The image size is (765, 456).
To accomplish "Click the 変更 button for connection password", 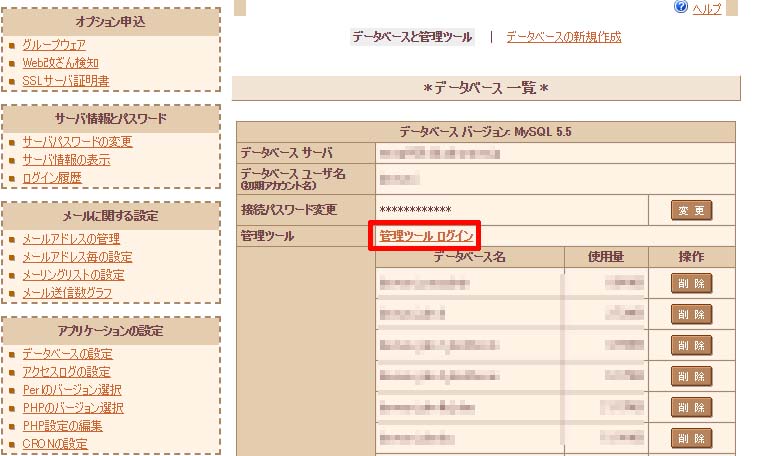I will pos(691,210).
